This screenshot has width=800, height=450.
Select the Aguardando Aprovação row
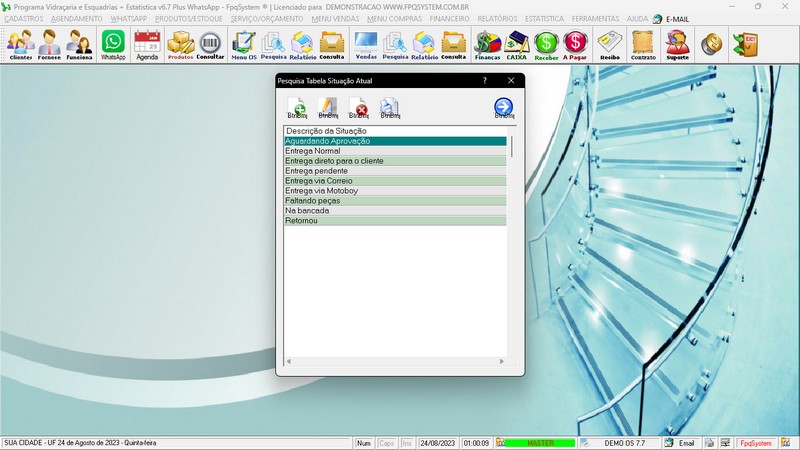coord(395,141)
